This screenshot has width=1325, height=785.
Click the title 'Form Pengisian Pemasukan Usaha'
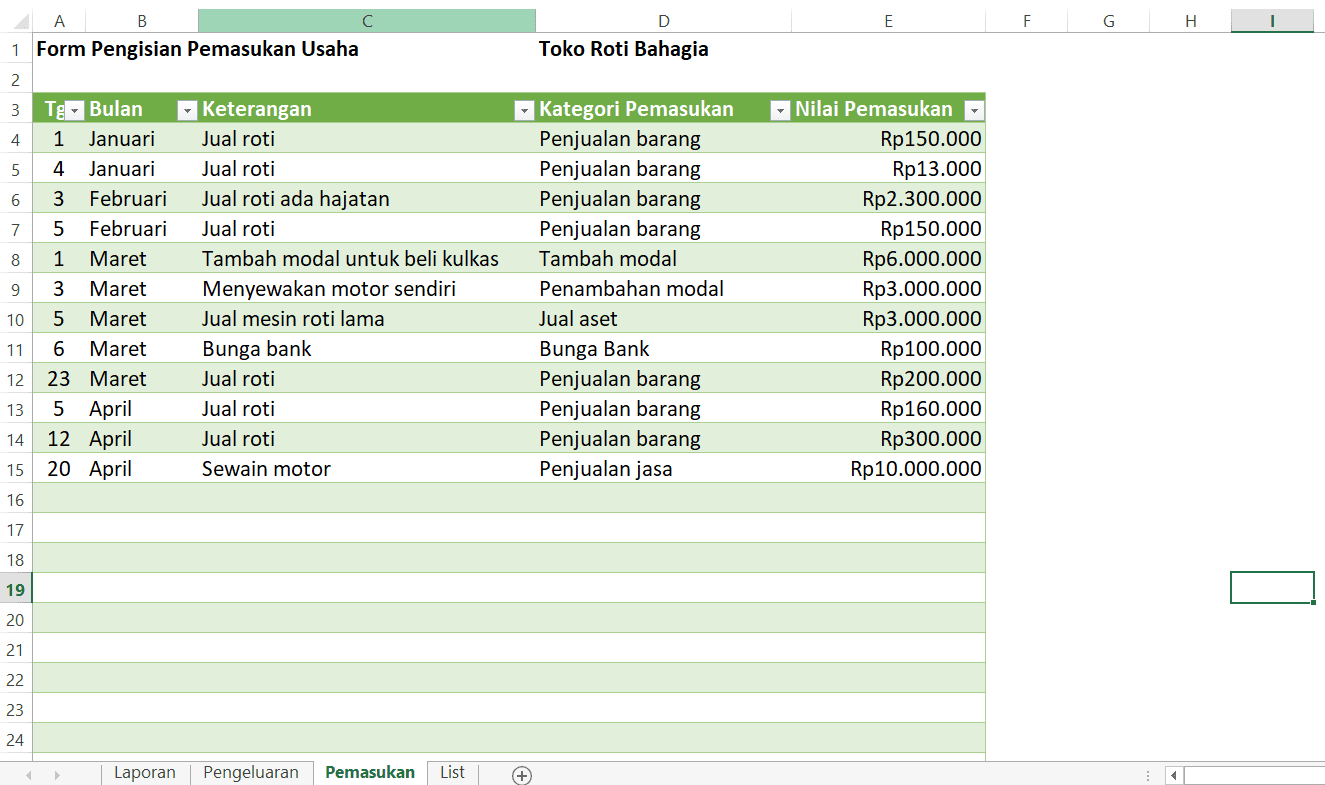[x=197, y=49]
